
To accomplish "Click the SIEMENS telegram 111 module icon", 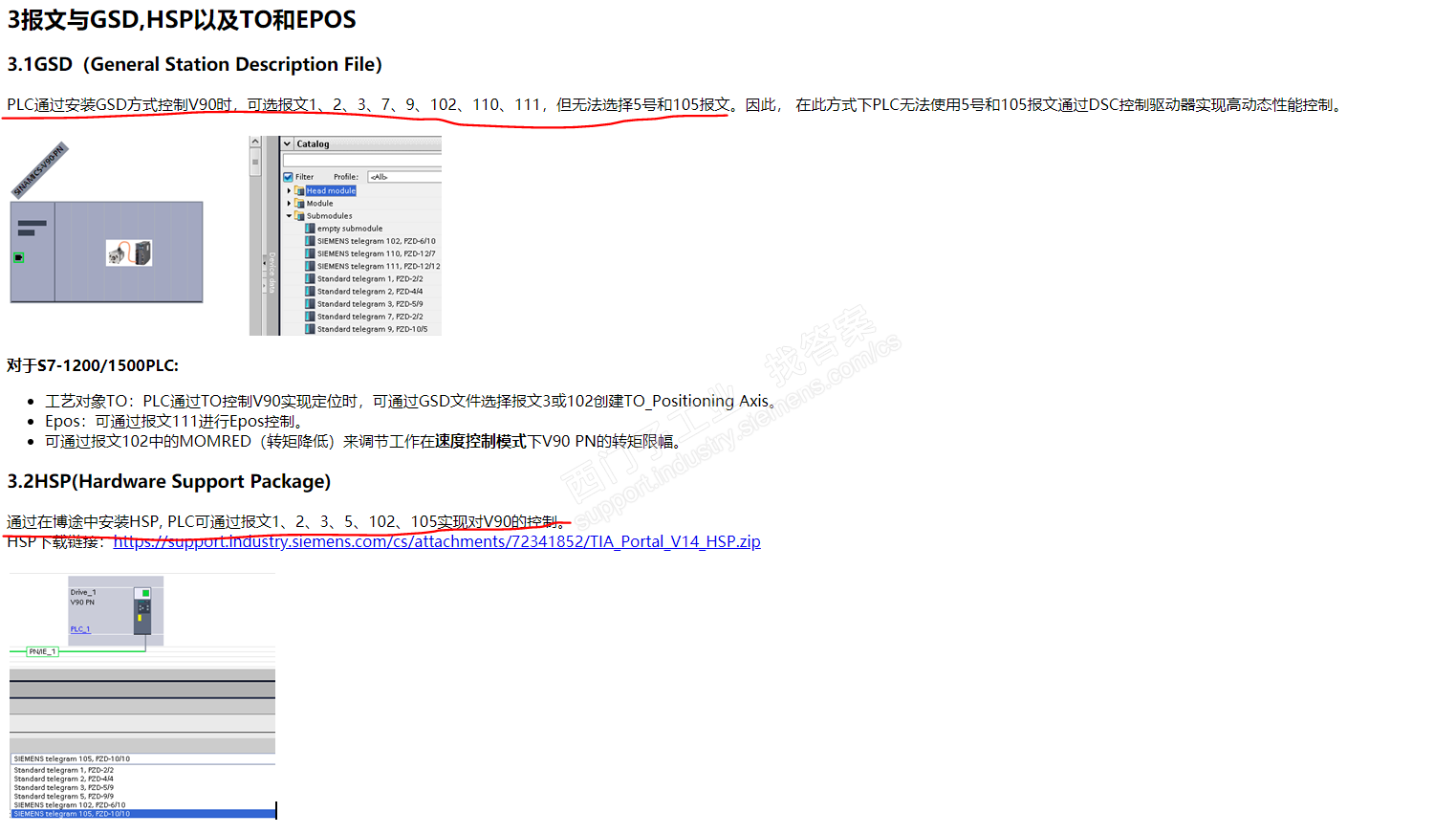I will 310,266.
